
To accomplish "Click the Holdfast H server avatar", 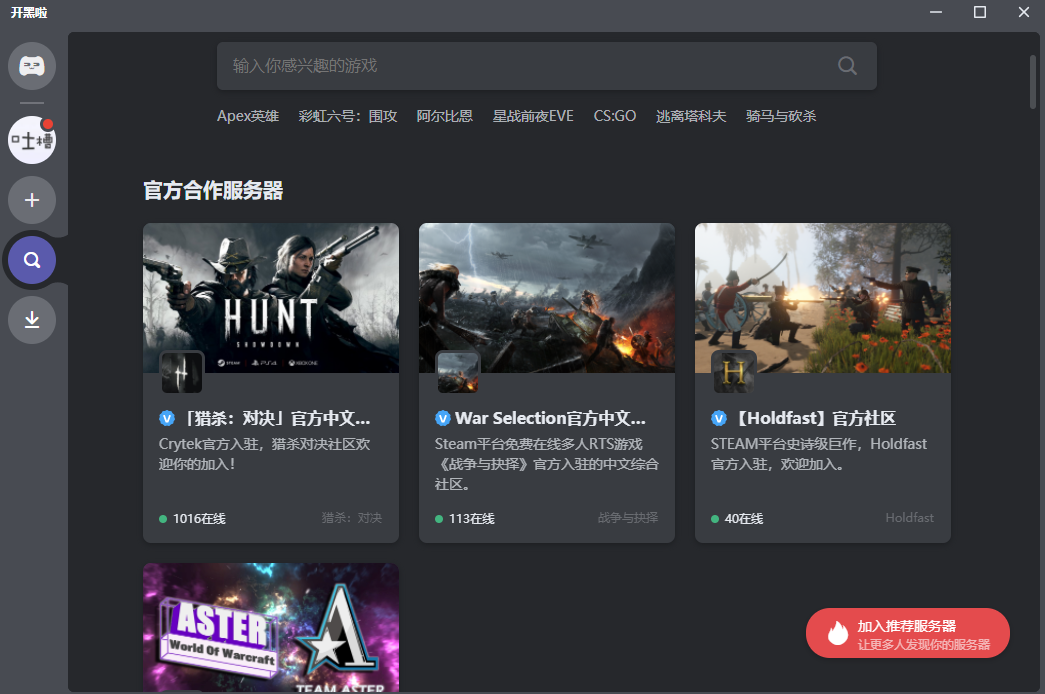I will click(x=734, y=372).
